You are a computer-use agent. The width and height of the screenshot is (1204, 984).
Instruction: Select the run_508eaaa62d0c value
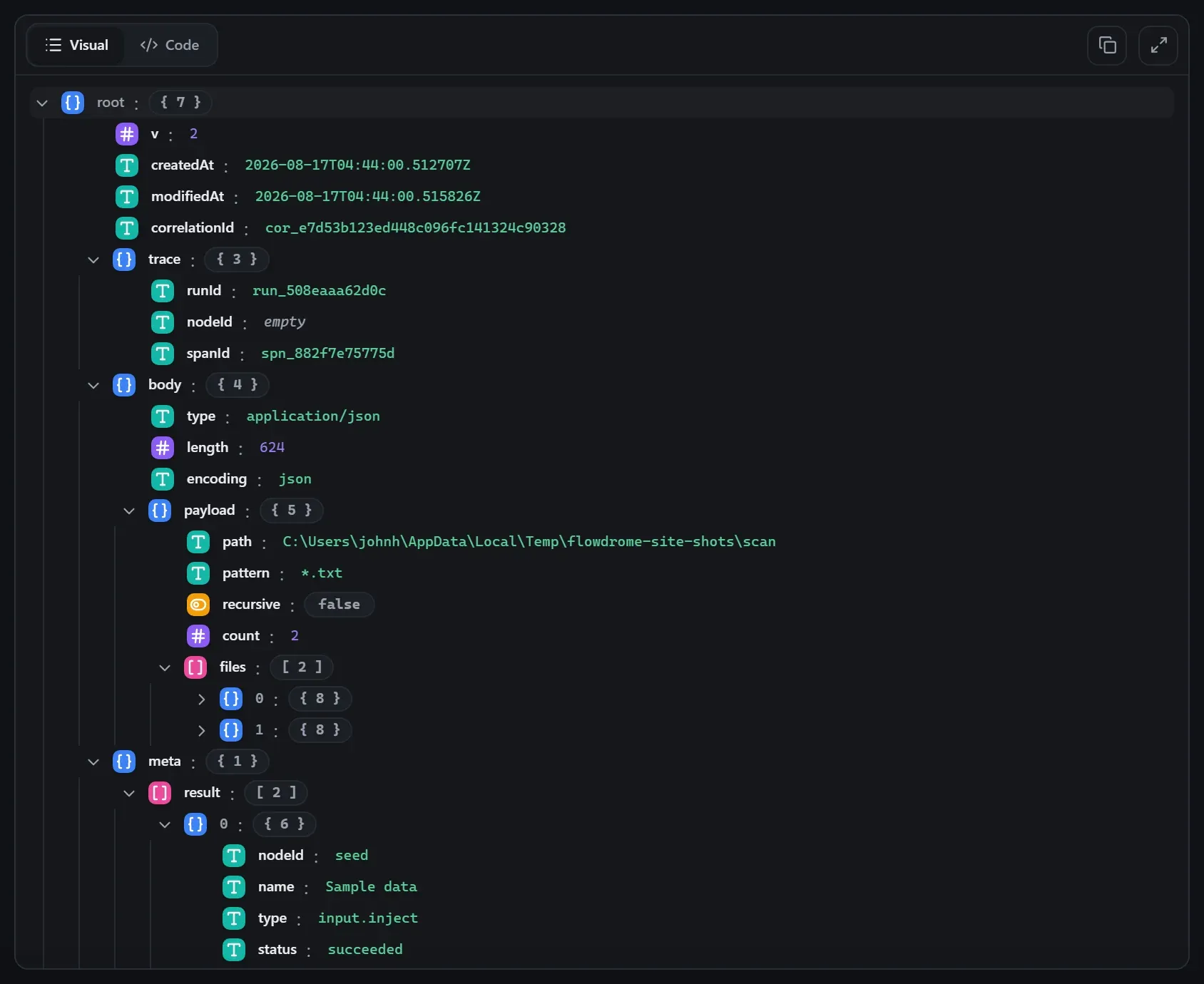point(320,291)
